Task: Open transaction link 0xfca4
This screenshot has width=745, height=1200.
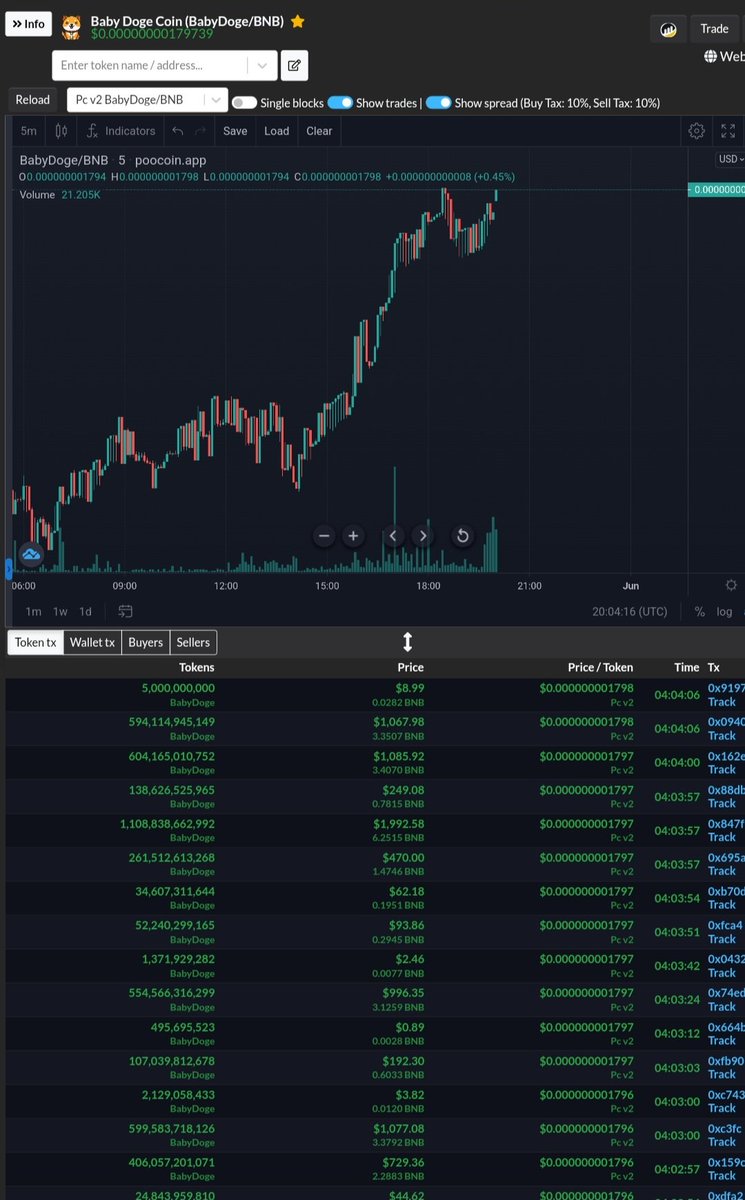Action: 726,925
